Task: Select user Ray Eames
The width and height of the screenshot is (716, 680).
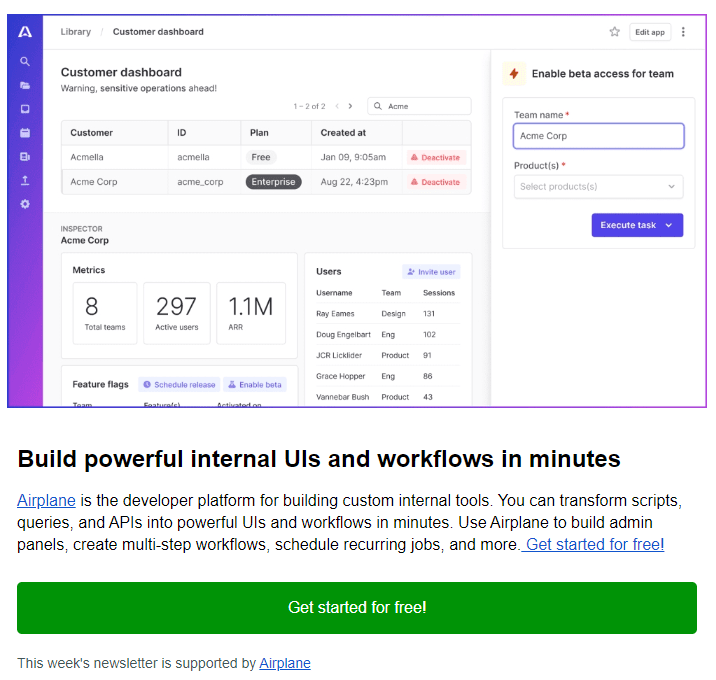Action: (x=335, y=314)
